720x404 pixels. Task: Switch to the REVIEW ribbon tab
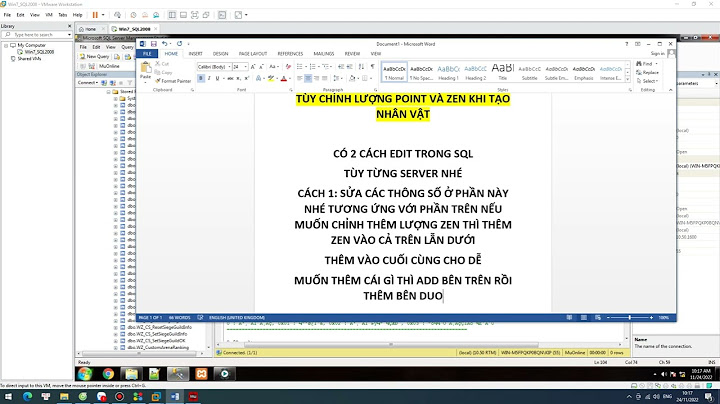pos(352,54)
